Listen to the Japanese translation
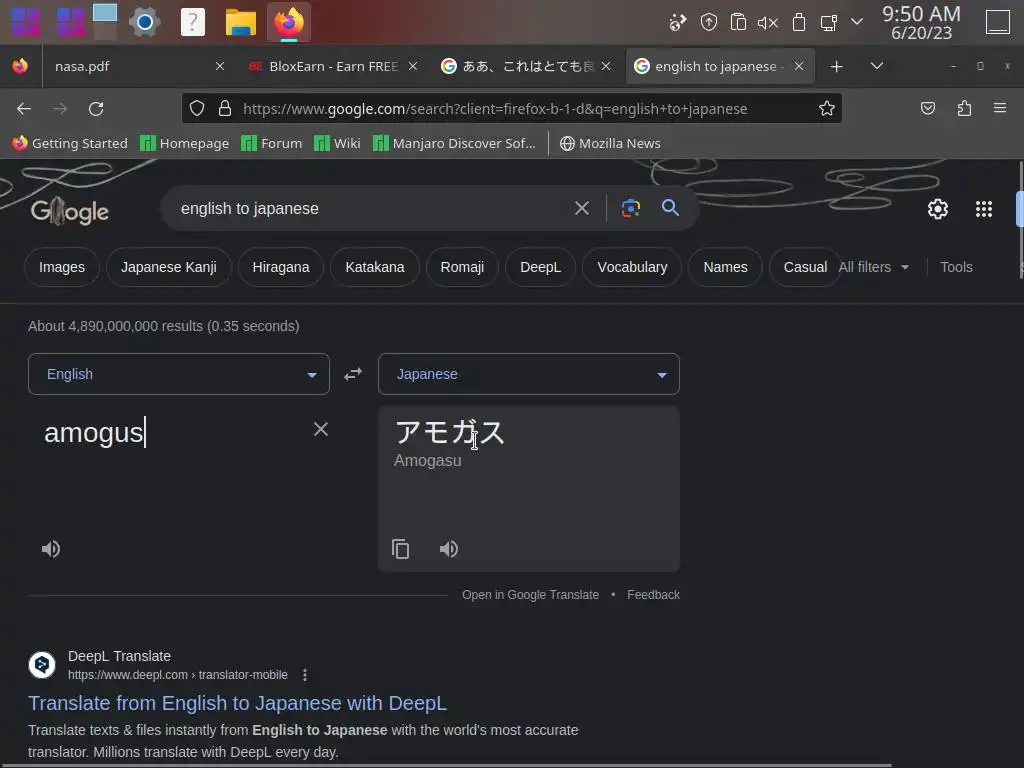 (x=449, y=549)
